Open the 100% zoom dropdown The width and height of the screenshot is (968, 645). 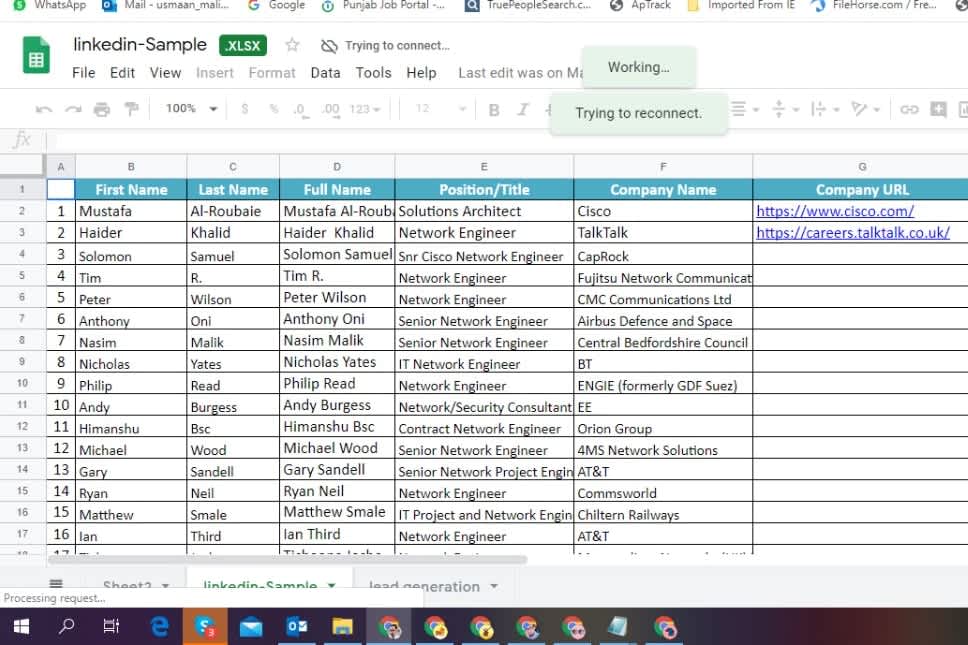(191, 109)
